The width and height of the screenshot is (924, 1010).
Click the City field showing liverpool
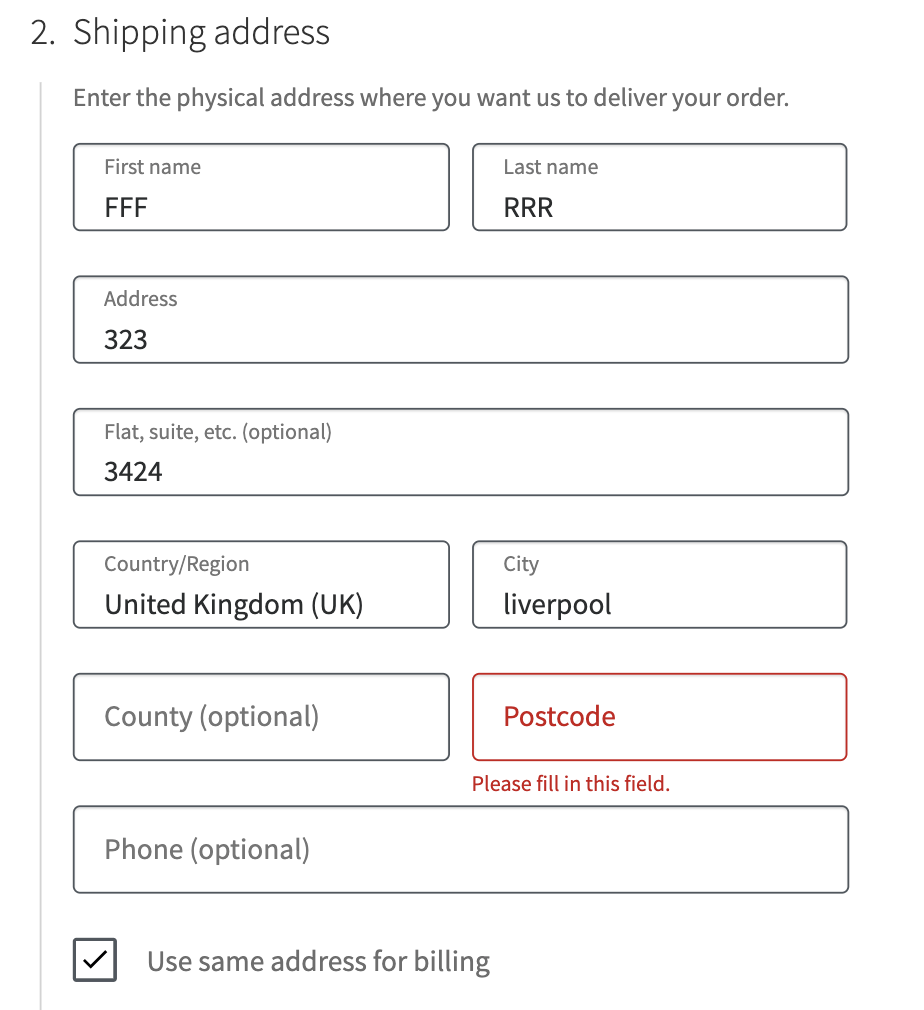pyautogui.click(x=659, y=584)
